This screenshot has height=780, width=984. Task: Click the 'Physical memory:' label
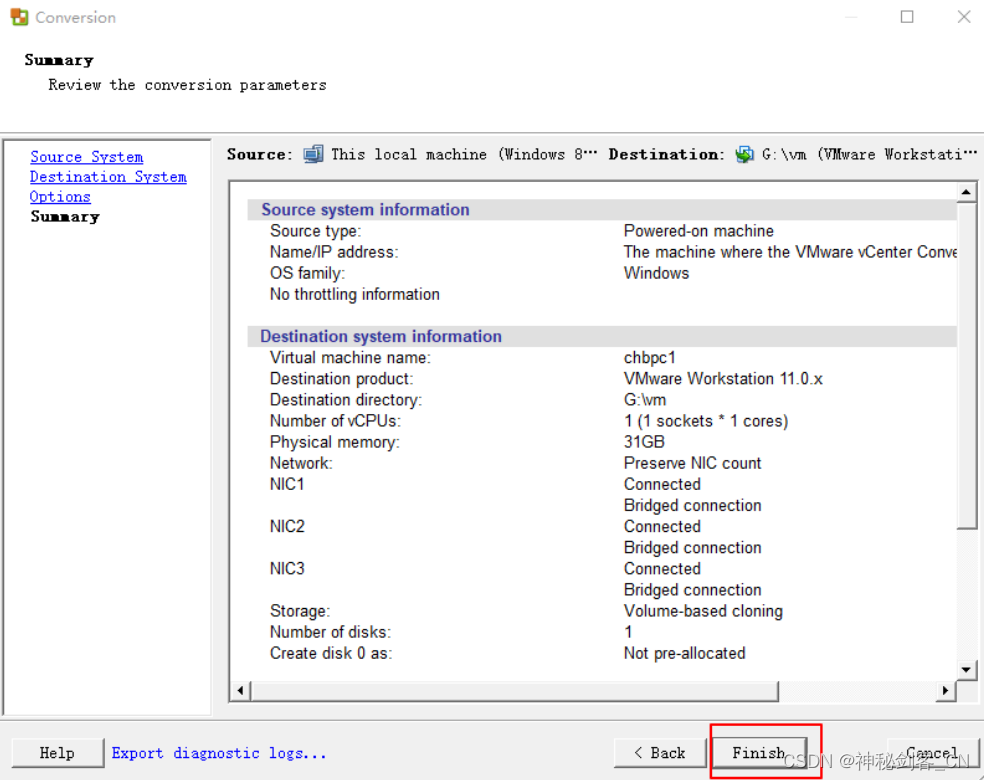[x=334, y=442]
